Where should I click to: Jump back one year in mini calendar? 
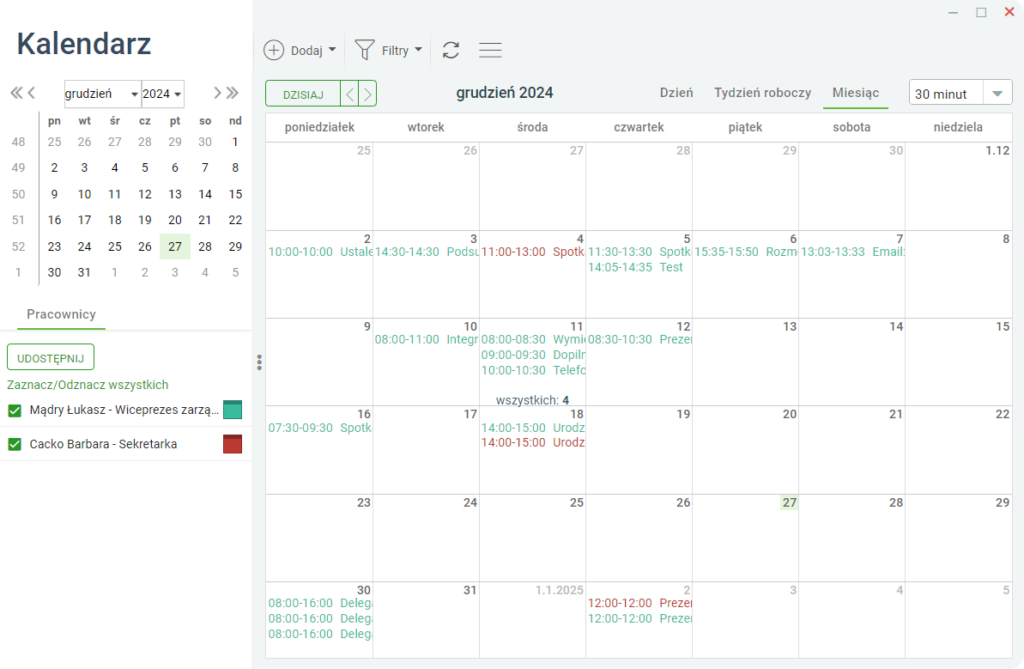pyautogui.click(x=16, y=93)
